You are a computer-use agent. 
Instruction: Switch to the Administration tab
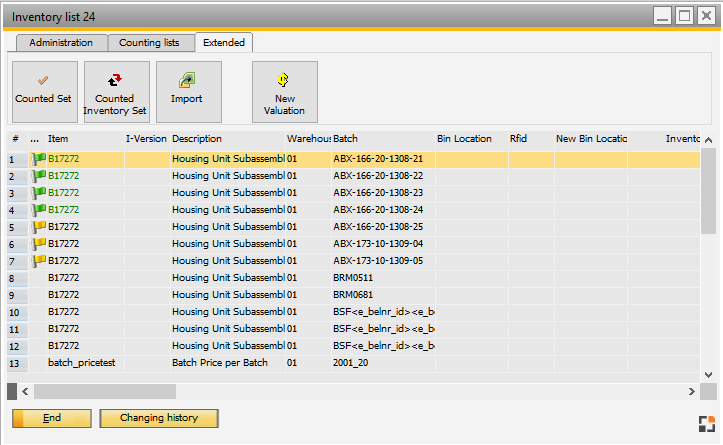(x=61, y=43)
